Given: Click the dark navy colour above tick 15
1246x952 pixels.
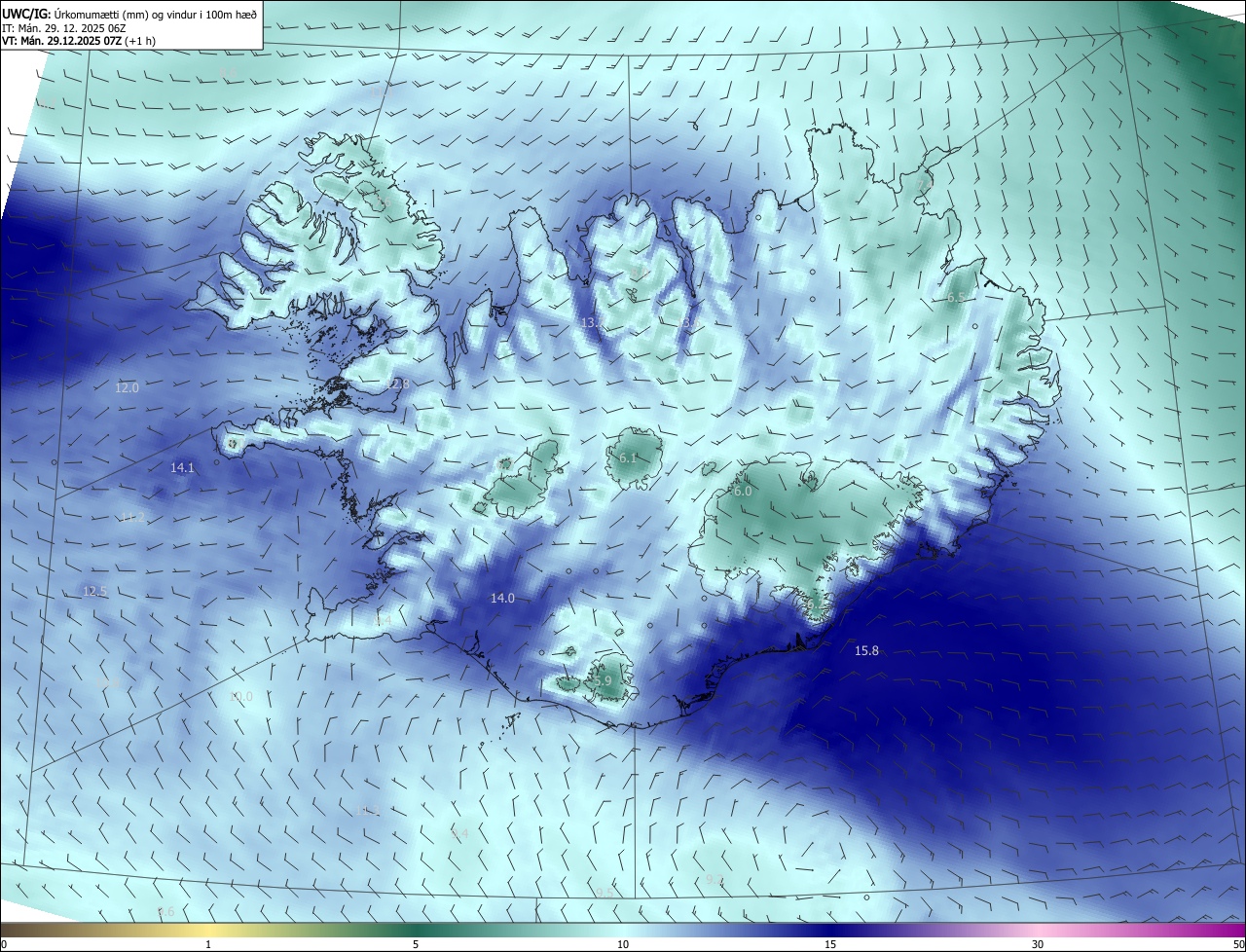Looking at the screenshot, I should [x=830, y=930].
